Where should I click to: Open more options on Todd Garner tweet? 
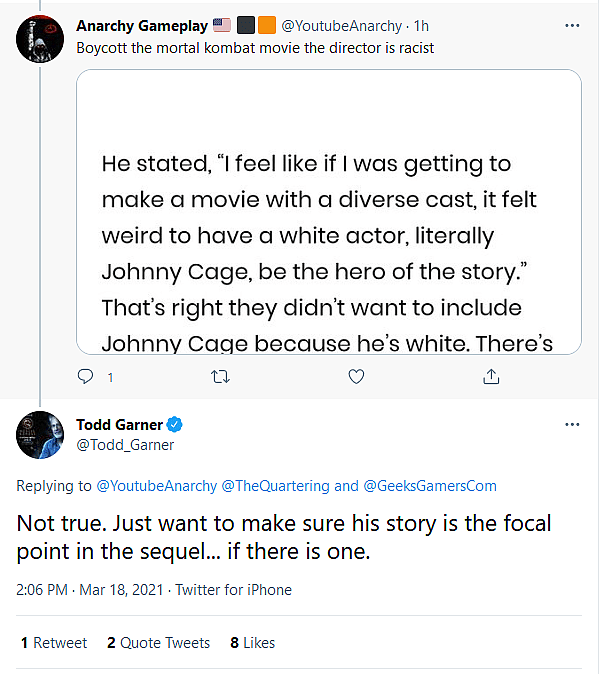tap(572, 424)
